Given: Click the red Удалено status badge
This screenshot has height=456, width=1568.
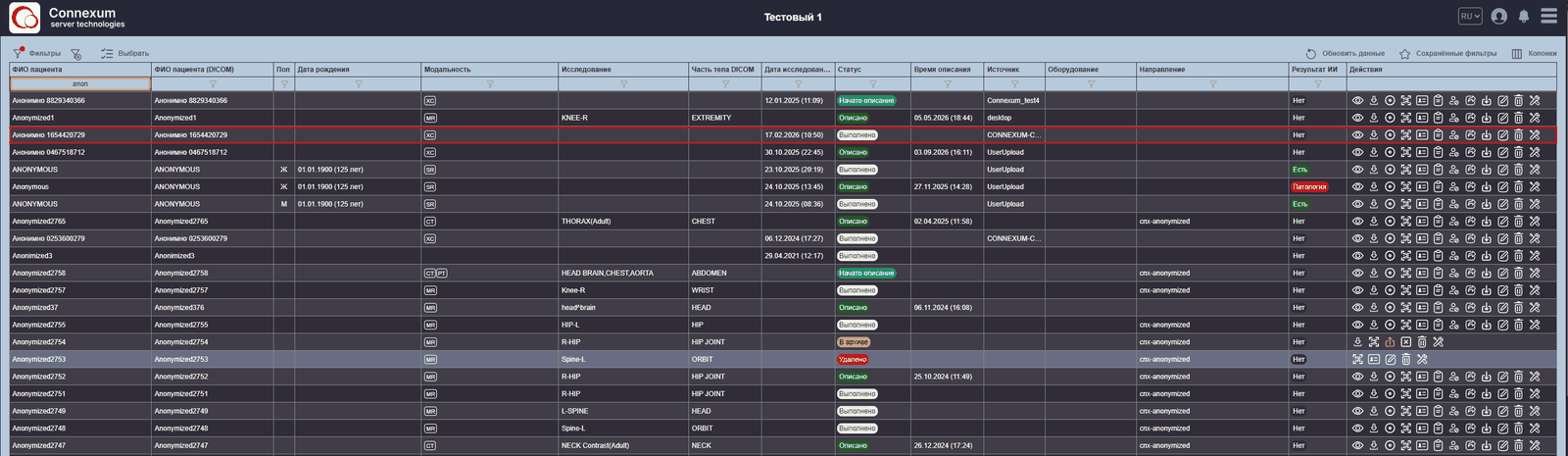Looking at the screenshot, I should coord(853,359).
